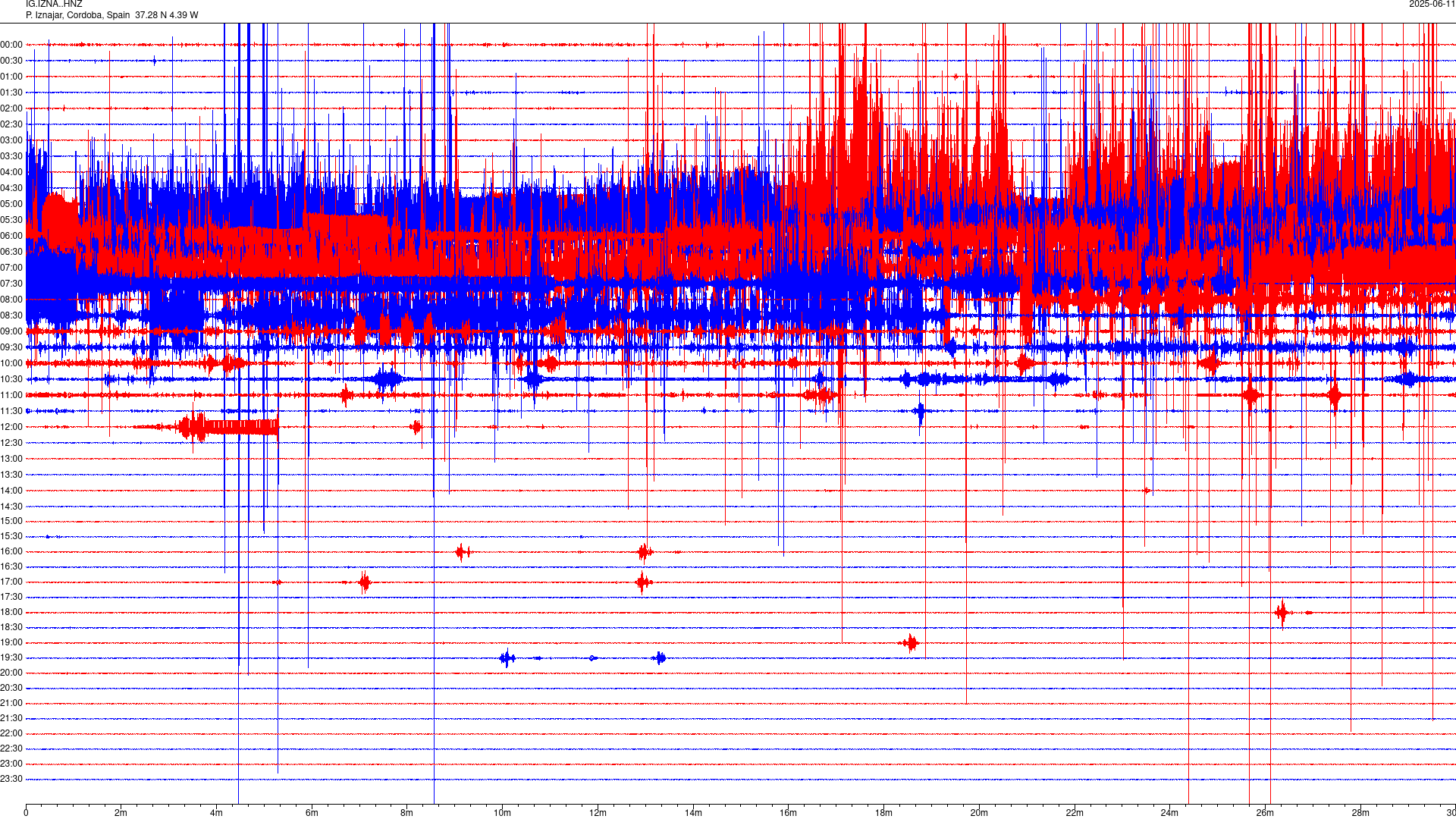
Task: Click the red event on 19:00 trace
Action: coord(912,643)
